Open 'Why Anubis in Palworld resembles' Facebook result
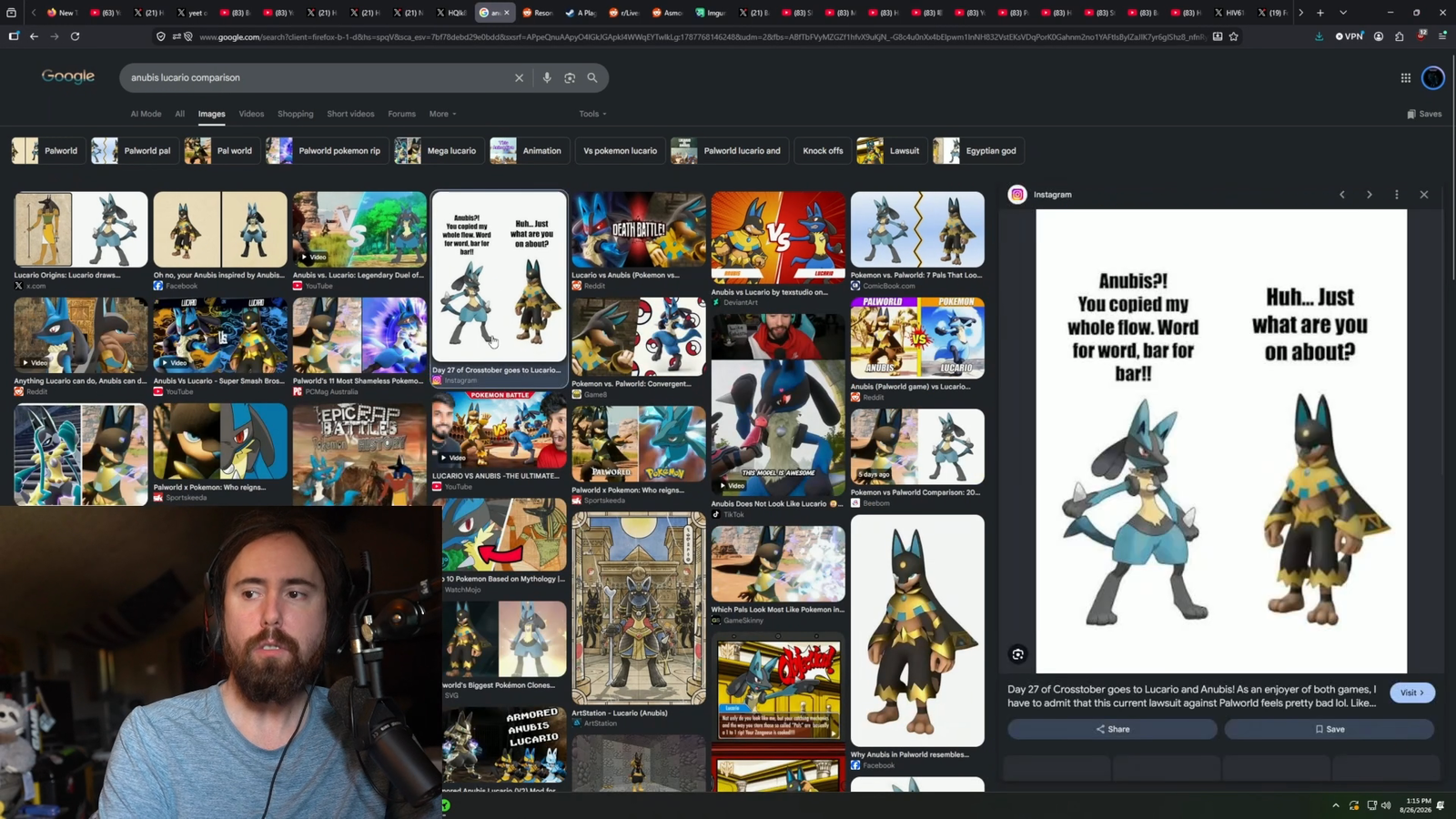 point(917,631)
